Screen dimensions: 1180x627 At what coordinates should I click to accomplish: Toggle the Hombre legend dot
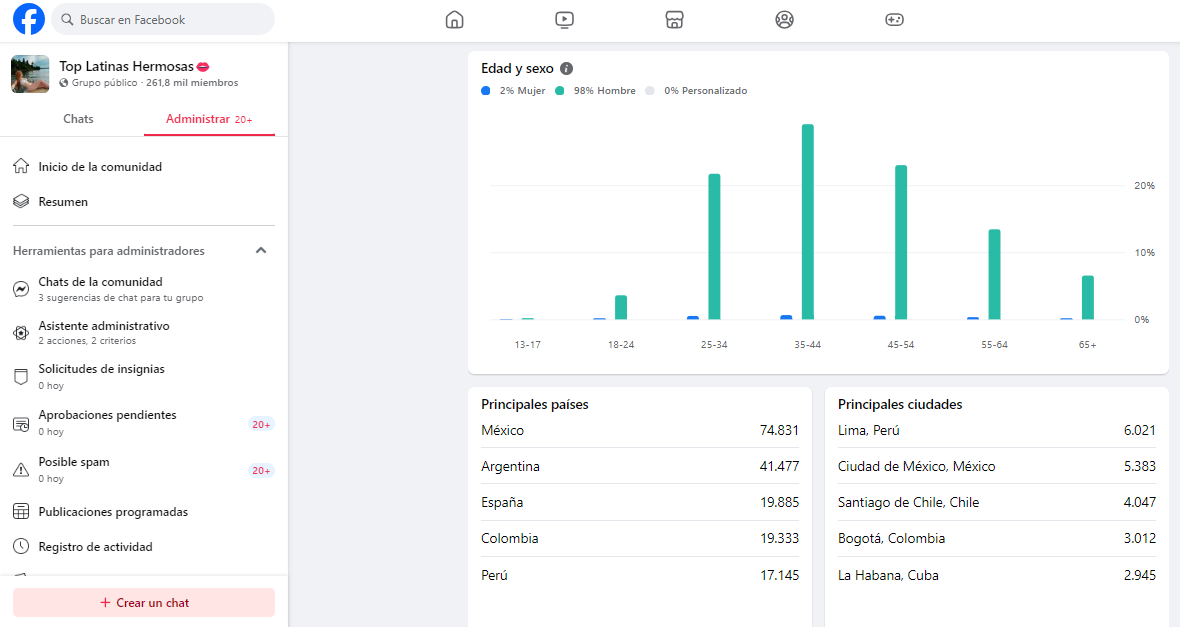(560, 90)
